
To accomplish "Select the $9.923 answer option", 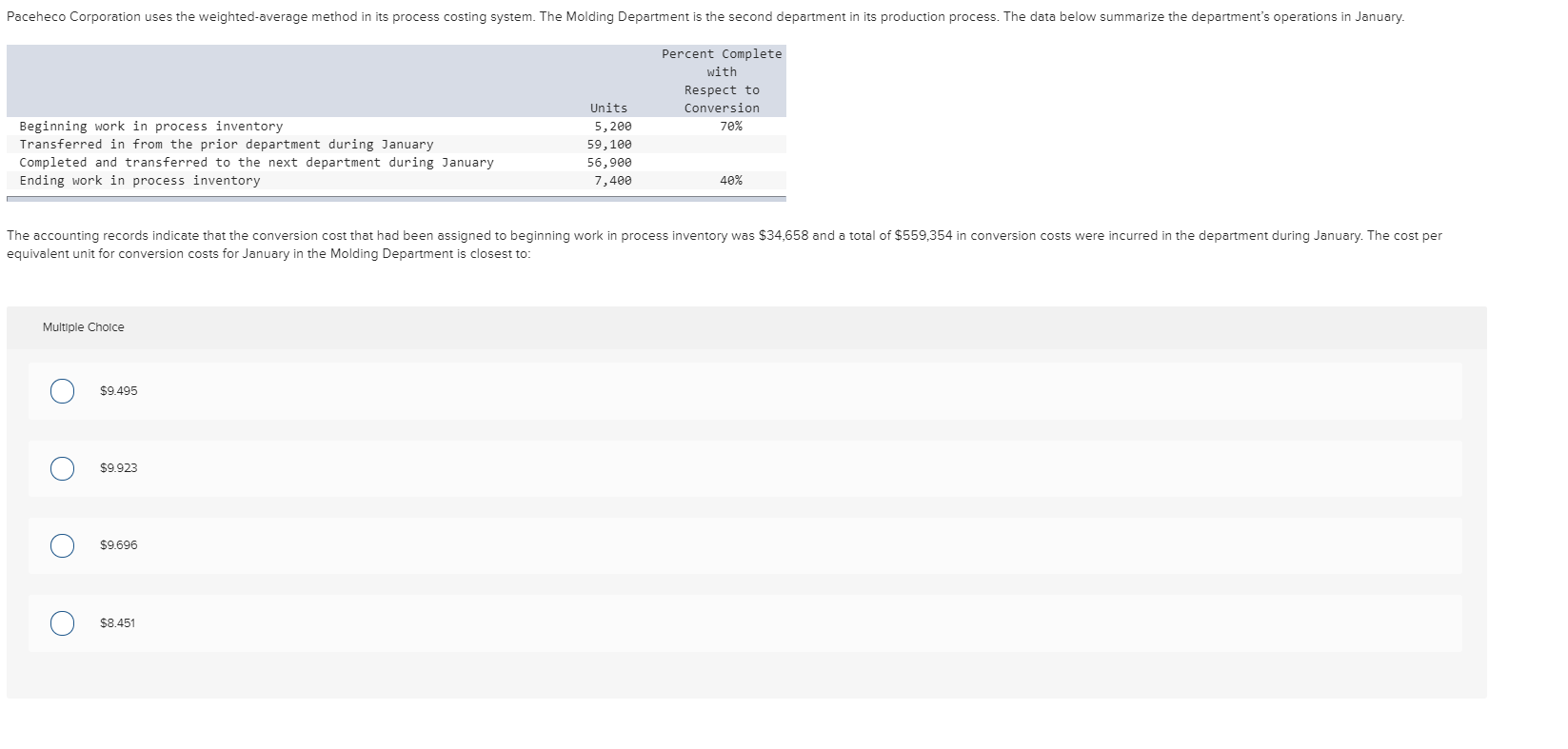I will [62, 468].
